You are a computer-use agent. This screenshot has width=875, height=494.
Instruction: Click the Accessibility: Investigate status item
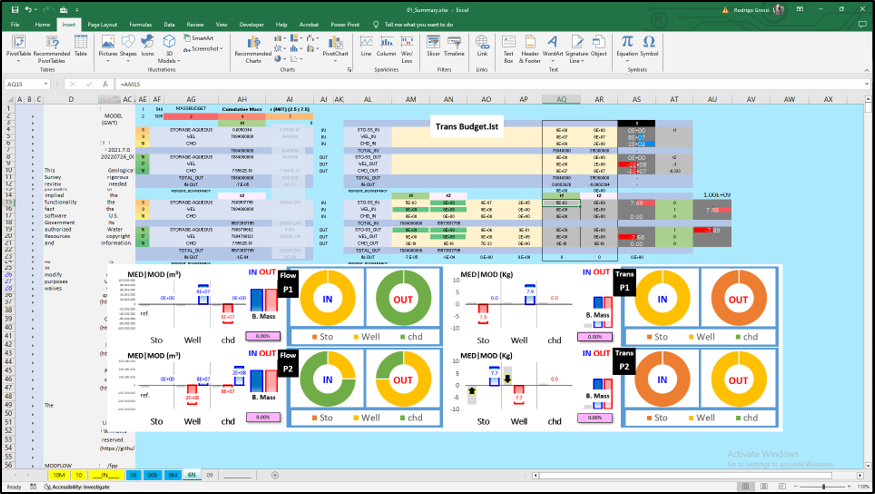click(x=77, y=487)
